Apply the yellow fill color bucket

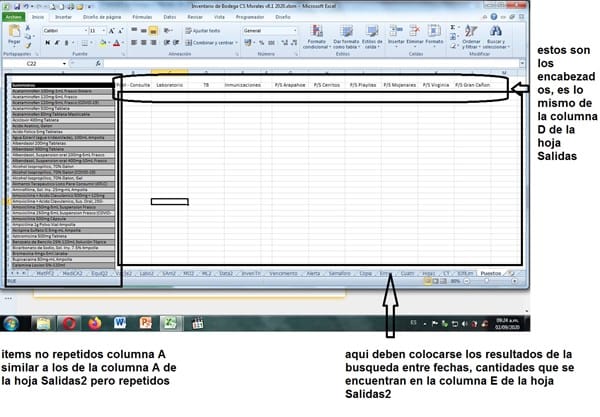(x=102, y=43)
